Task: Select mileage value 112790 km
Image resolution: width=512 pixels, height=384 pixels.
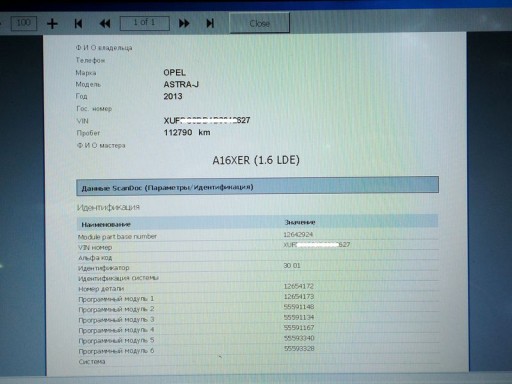Action: (x=187, y=132)
